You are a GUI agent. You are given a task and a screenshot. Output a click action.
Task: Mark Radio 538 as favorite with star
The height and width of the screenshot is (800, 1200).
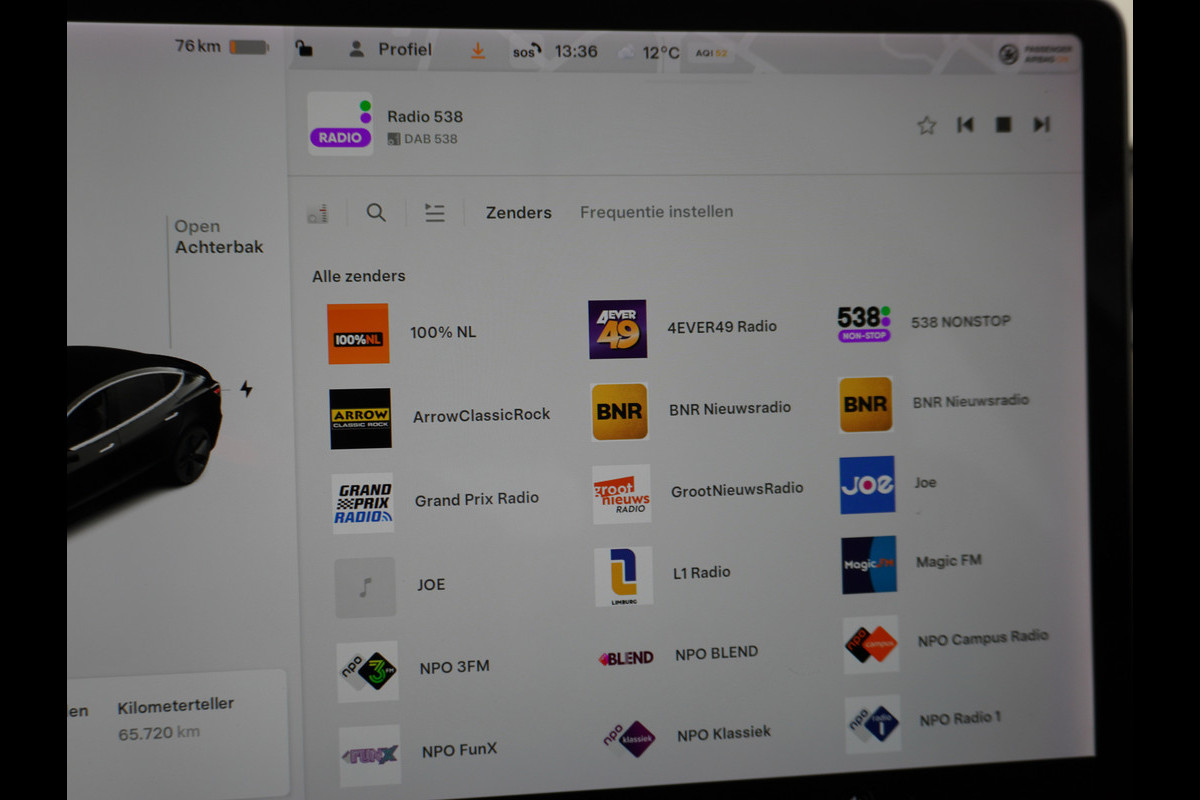pyautogui.click(x=926, y=125)
